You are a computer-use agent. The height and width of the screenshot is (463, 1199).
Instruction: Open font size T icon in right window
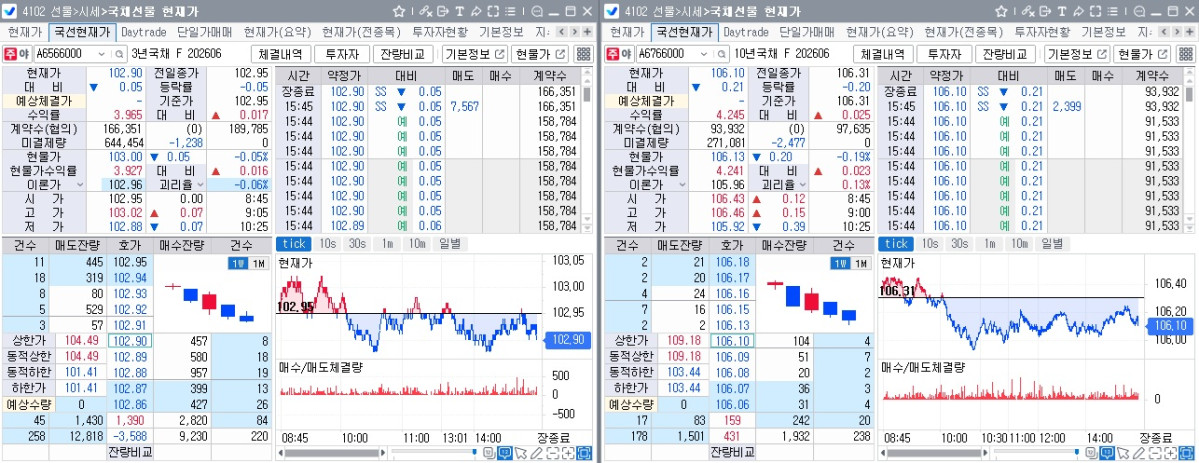1062,11
